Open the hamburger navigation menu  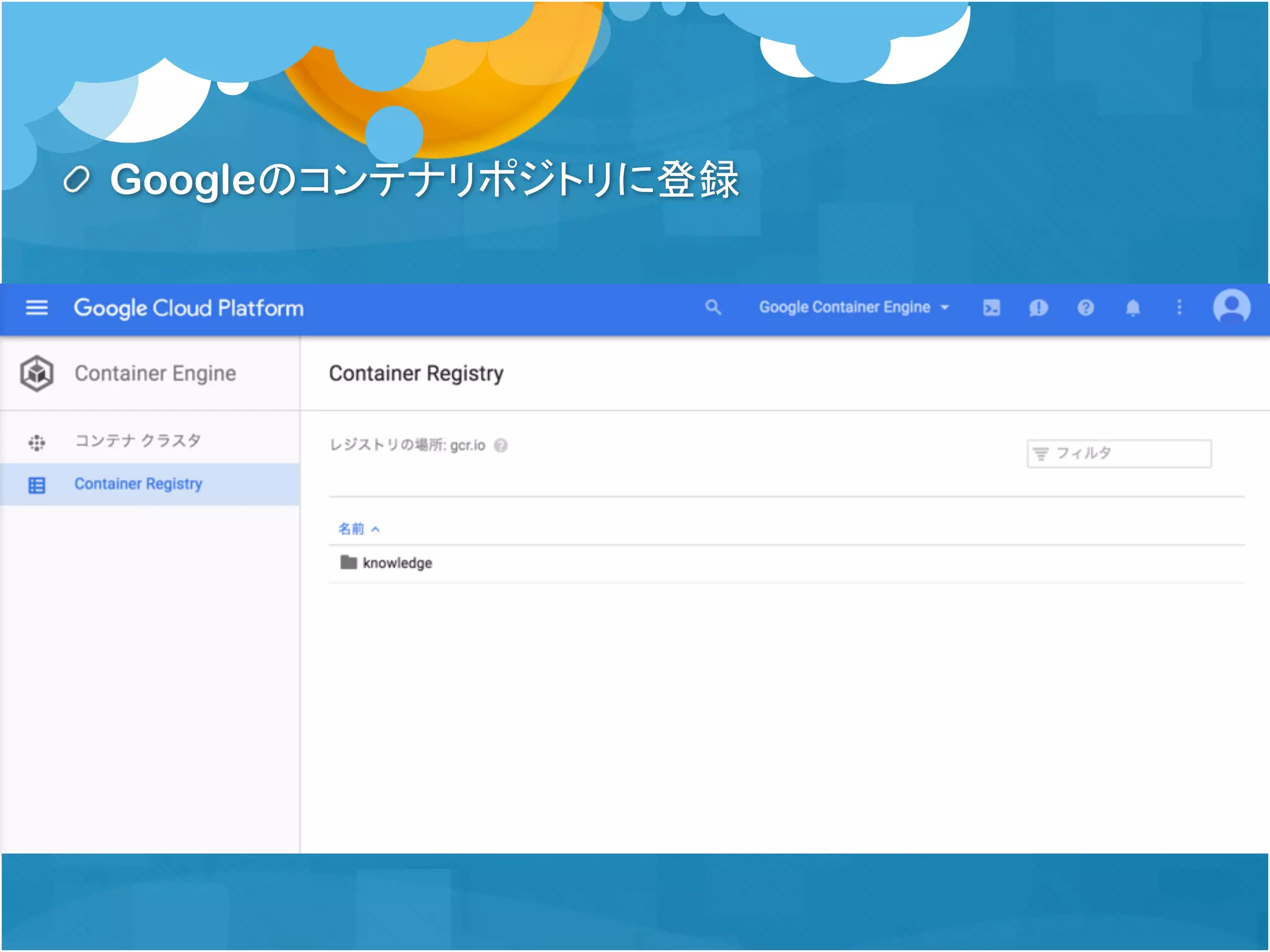coord(37,307)
